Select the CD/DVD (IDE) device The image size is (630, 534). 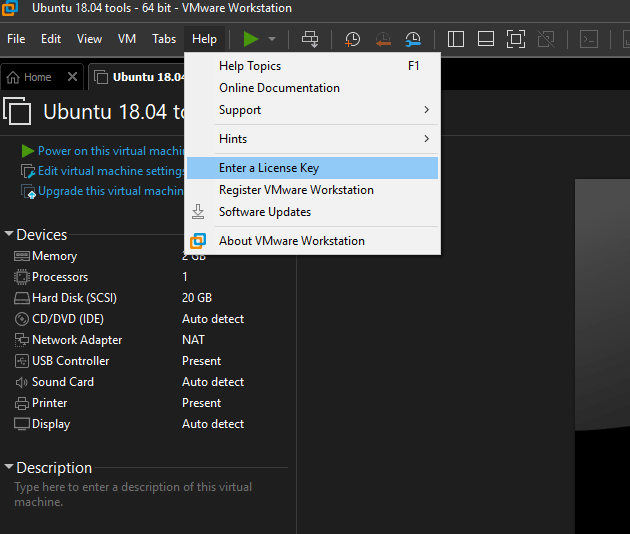(149, 319)
